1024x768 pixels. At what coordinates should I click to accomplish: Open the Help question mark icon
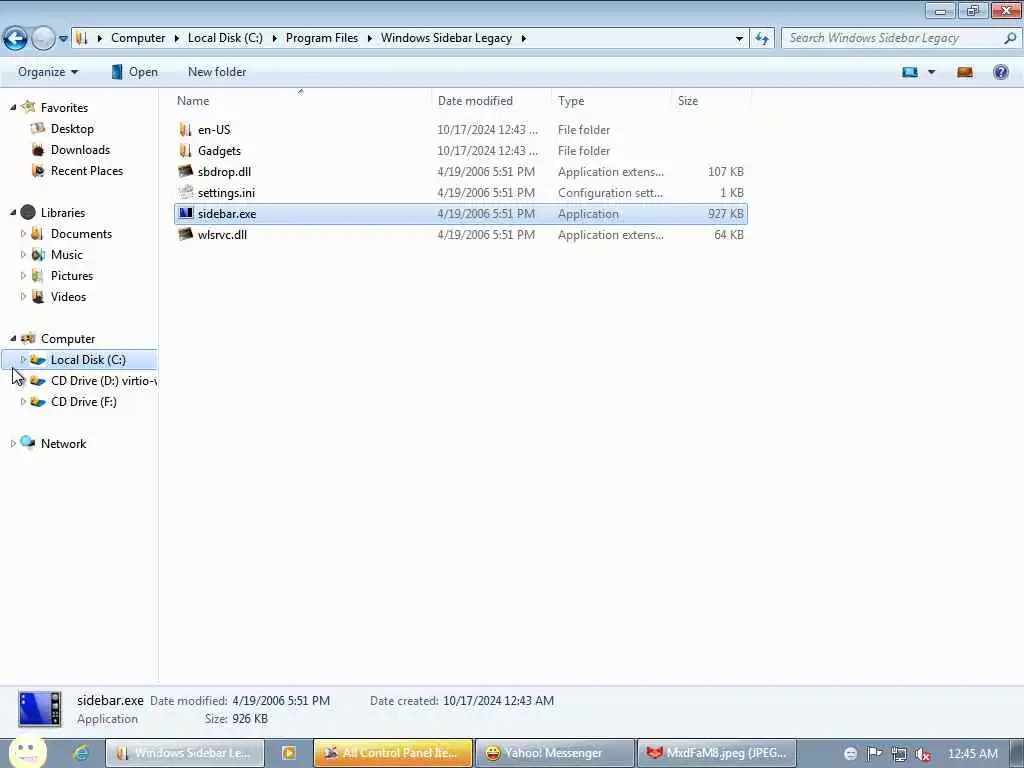click(x=1000, y=72)
